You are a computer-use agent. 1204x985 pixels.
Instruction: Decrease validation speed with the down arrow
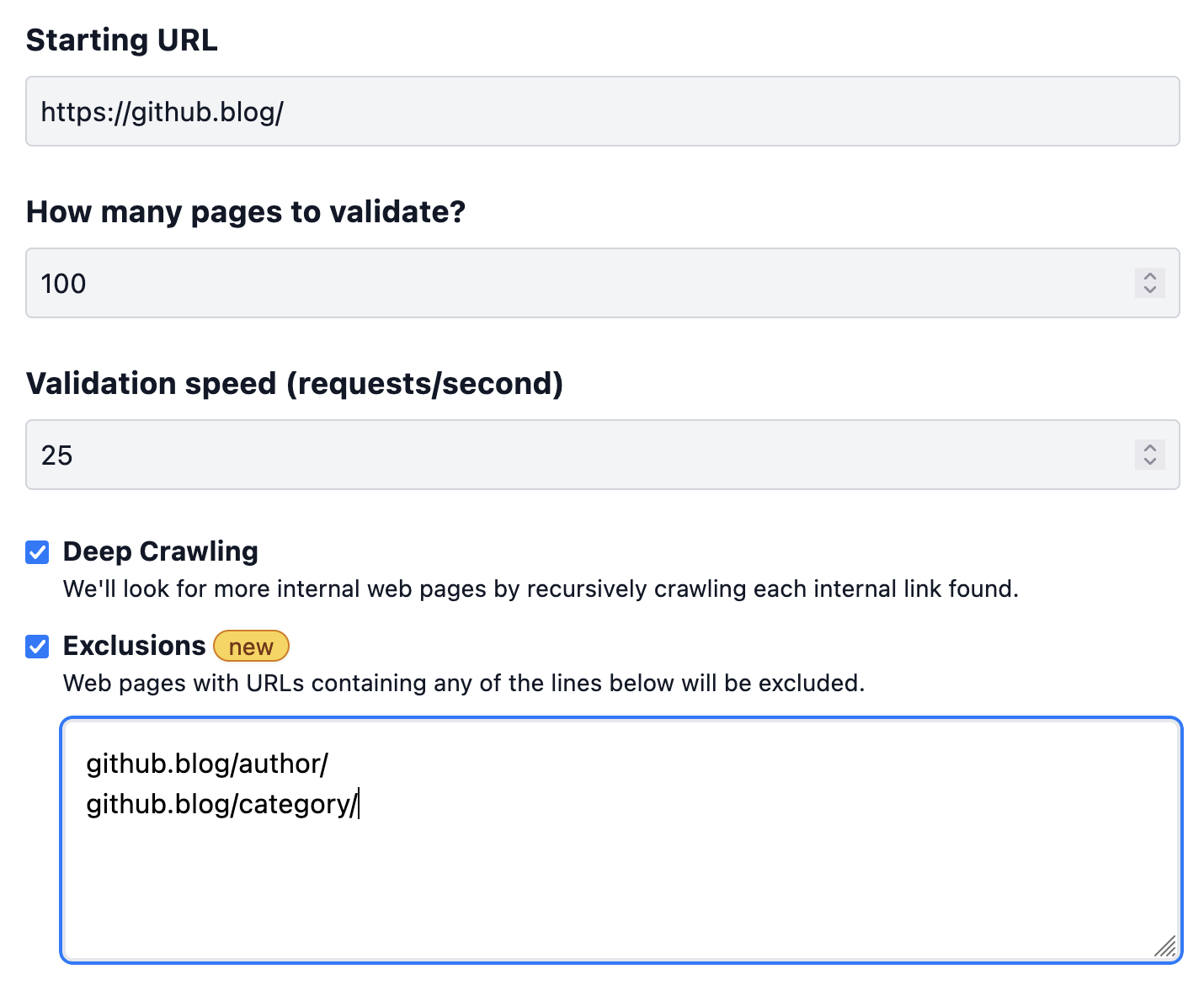click(x=1149, y=462)
